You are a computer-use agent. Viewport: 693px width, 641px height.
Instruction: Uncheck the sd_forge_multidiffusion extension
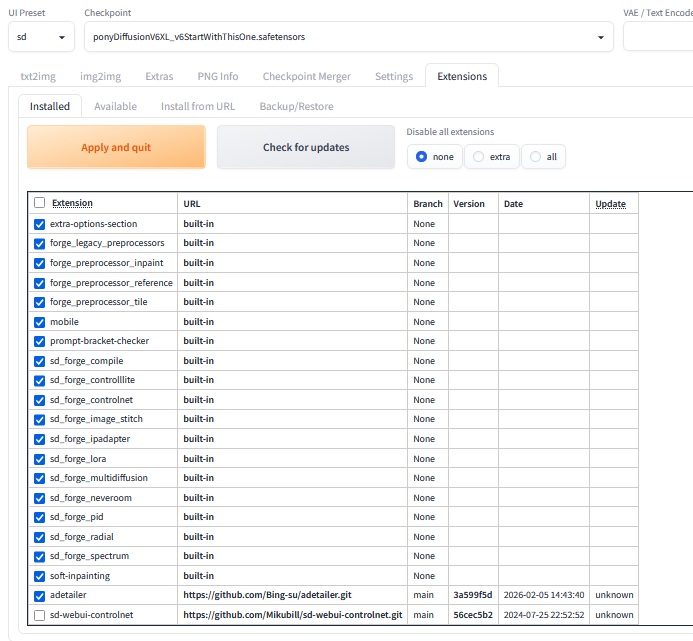pyautogui.click(x=39, y=478)
